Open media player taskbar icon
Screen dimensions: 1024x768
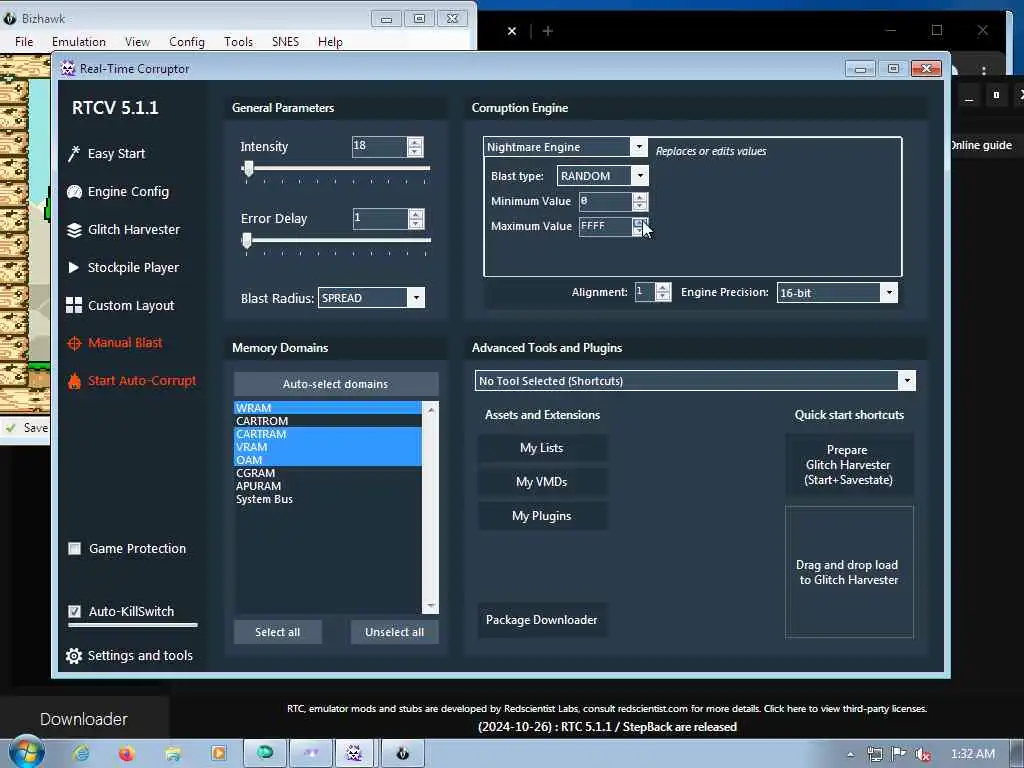coord(218,754)
